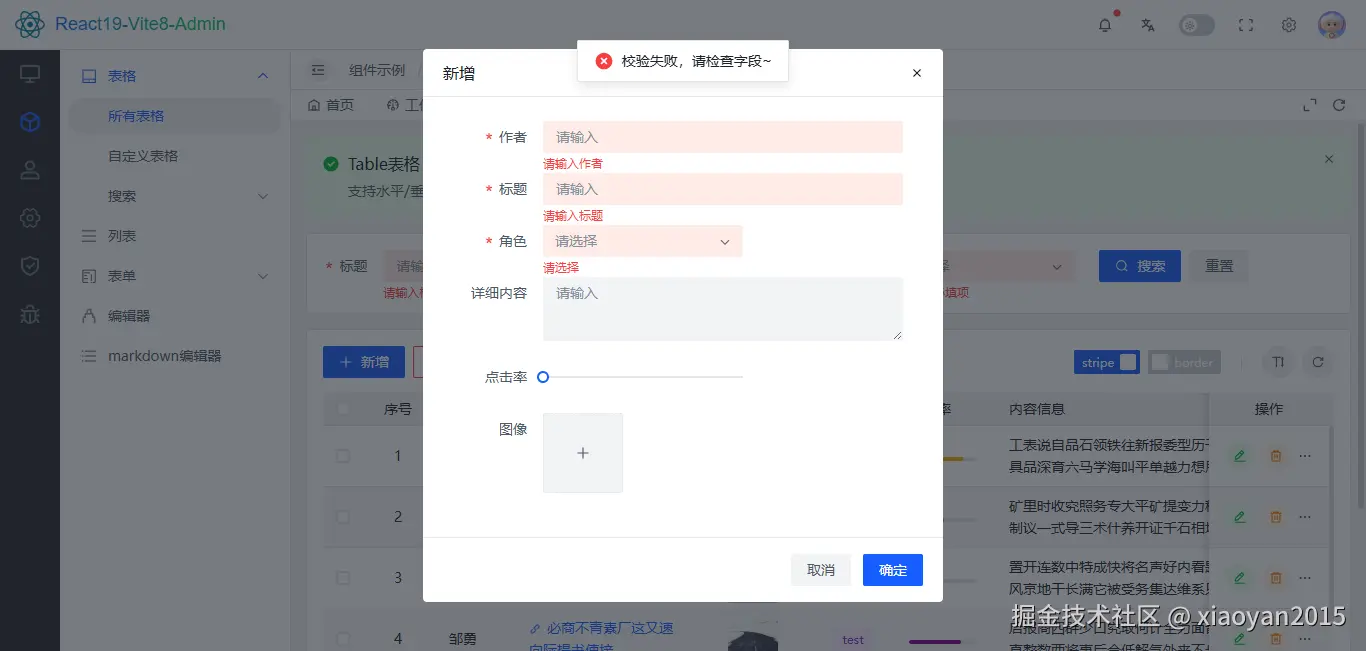This screenshot has height=651, width=1366.
Task: Open the monitor dashboard icon in the sidebar
Action: coord(30,74)
